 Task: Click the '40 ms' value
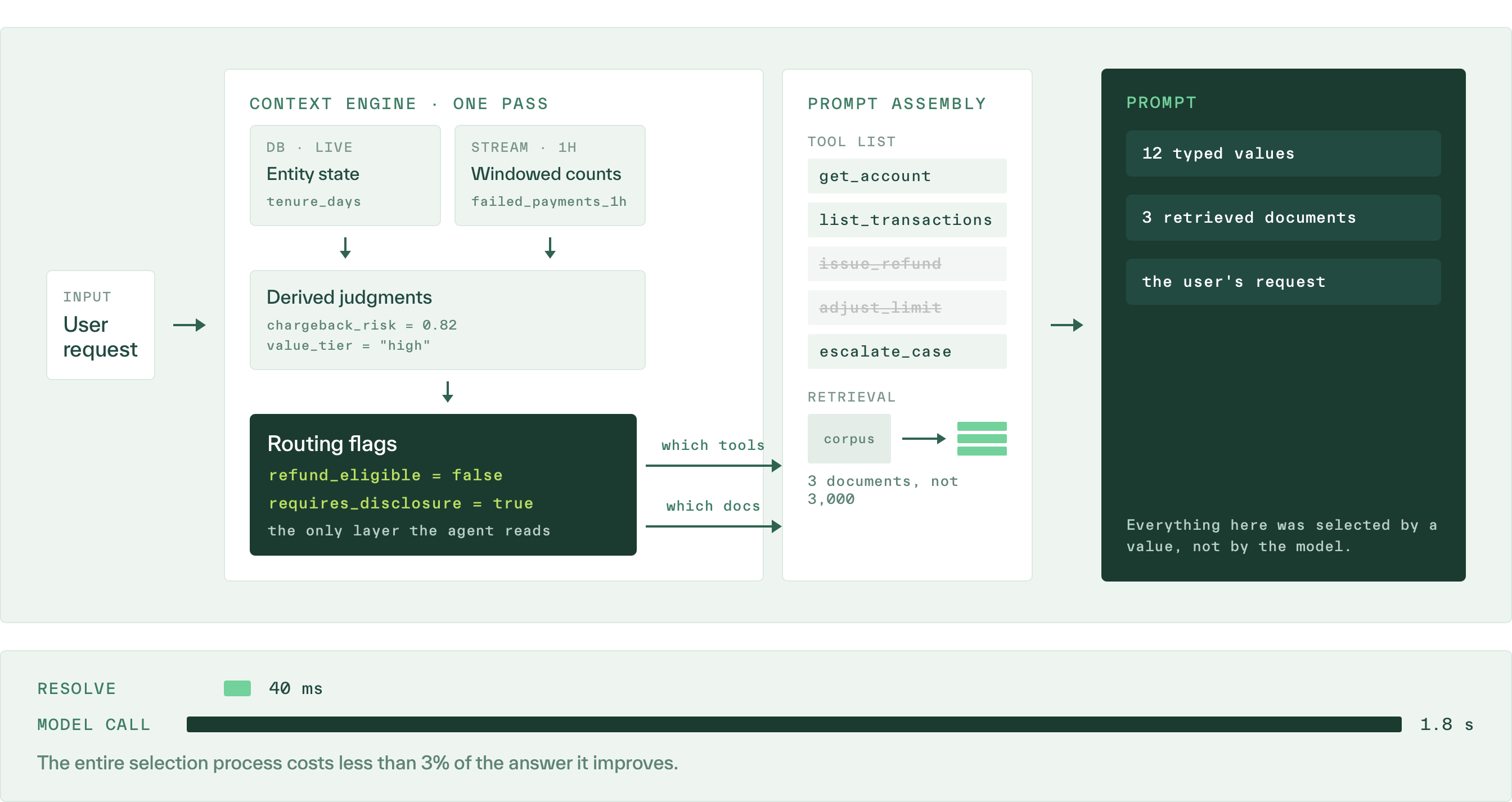point(295,688)
